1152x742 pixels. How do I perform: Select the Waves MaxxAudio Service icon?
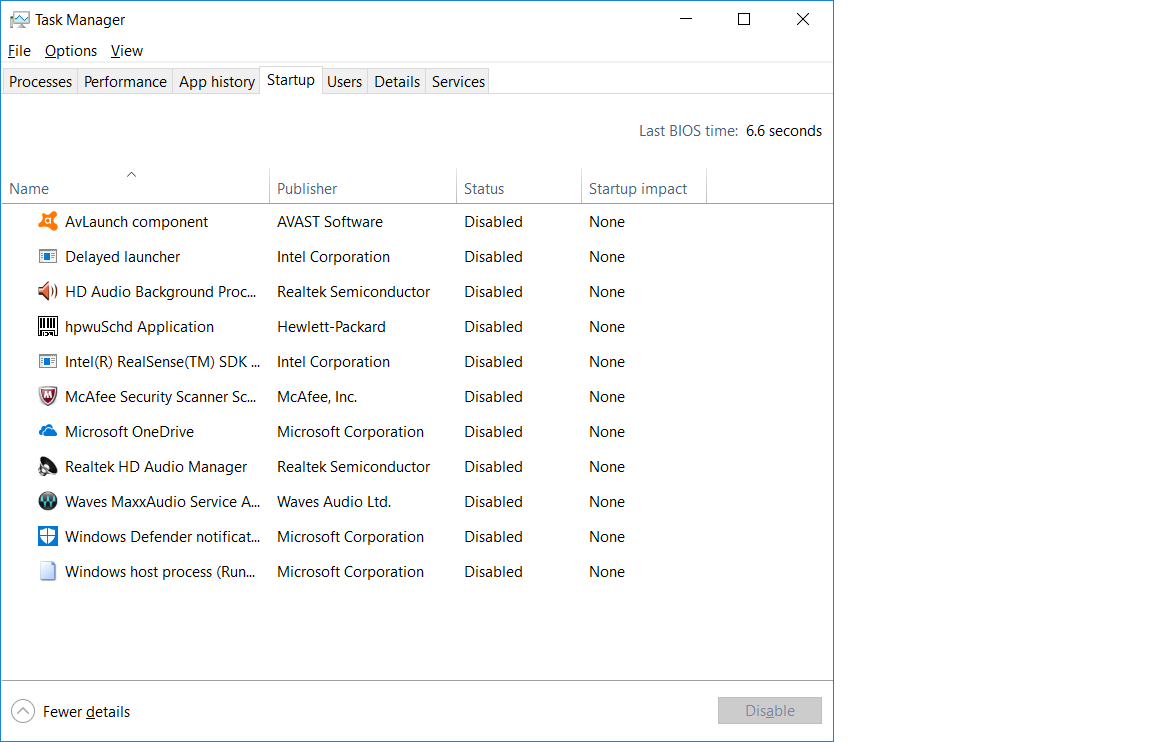point(48,502)
